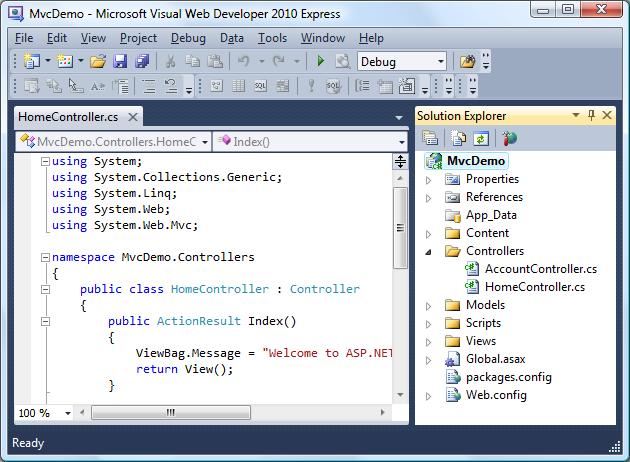Open the Debug configuration dropdown
The height and width of the screenshot is (462, 630).
pos(440,61)
